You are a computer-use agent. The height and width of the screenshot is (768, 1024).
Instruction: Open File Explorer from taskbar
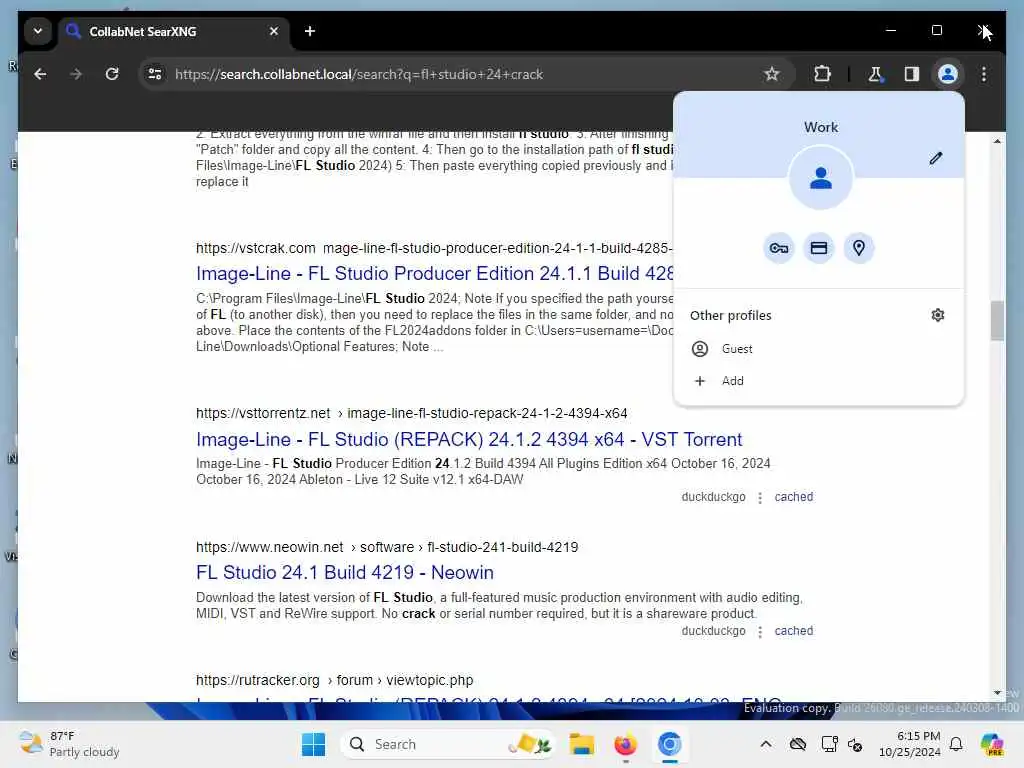[x=581, y=744]
